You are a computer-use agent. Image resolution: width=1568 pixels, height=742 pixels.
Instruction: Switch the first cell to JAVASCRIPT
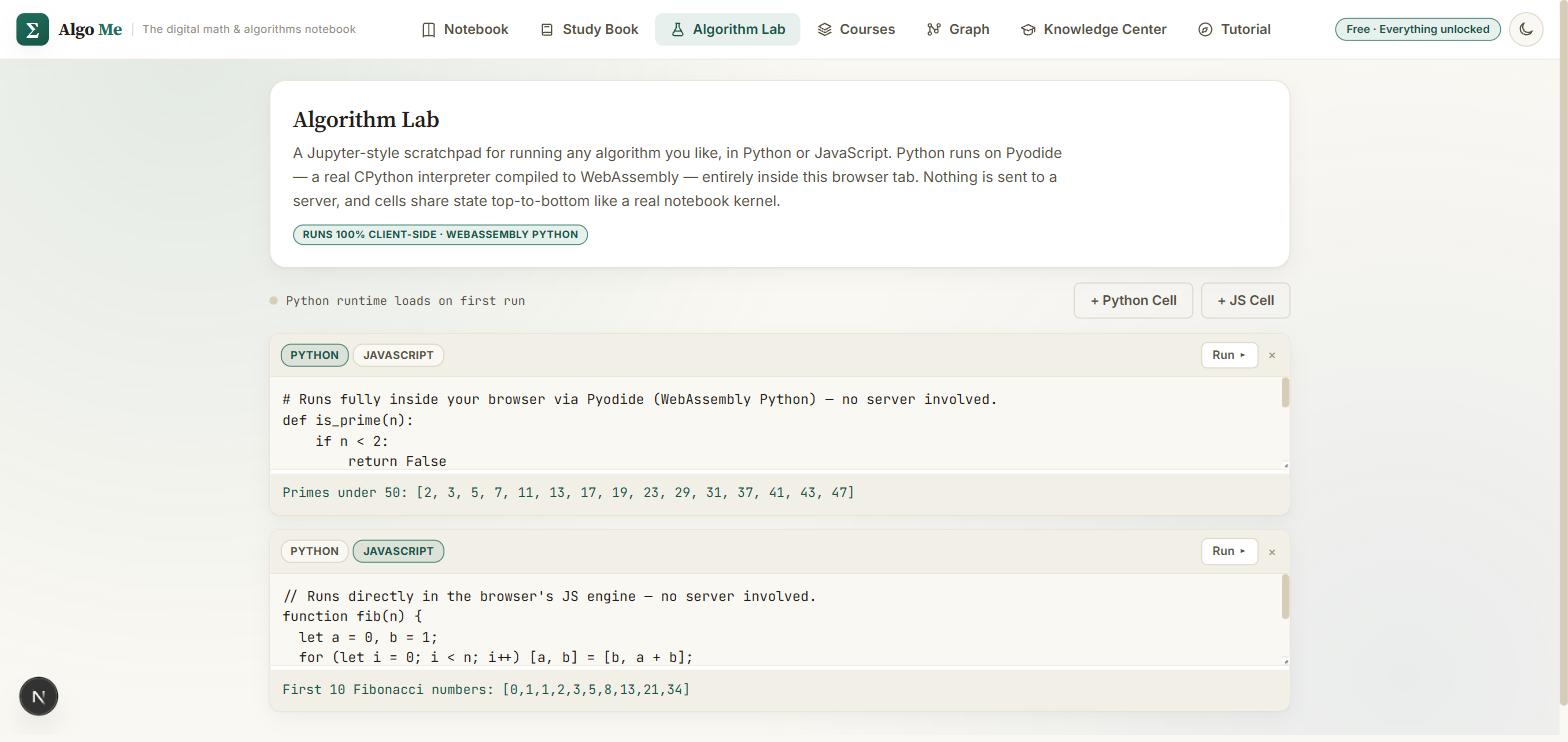[x=398, y=355]
